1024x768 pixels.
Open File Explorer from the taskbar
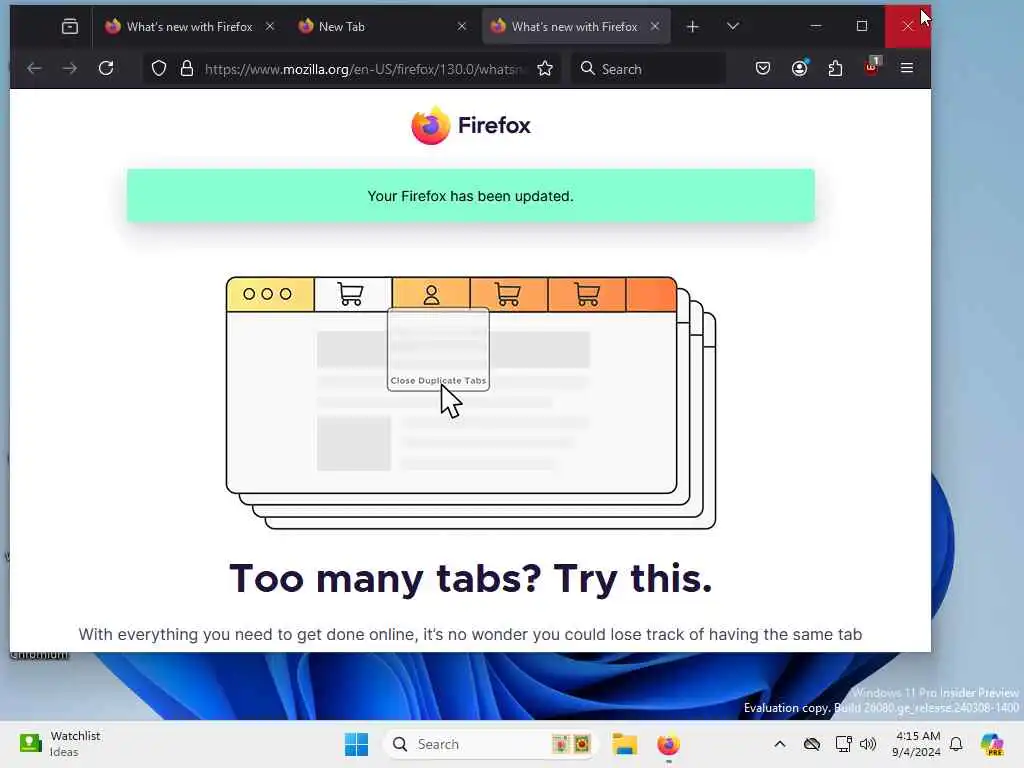click(624, 744)
